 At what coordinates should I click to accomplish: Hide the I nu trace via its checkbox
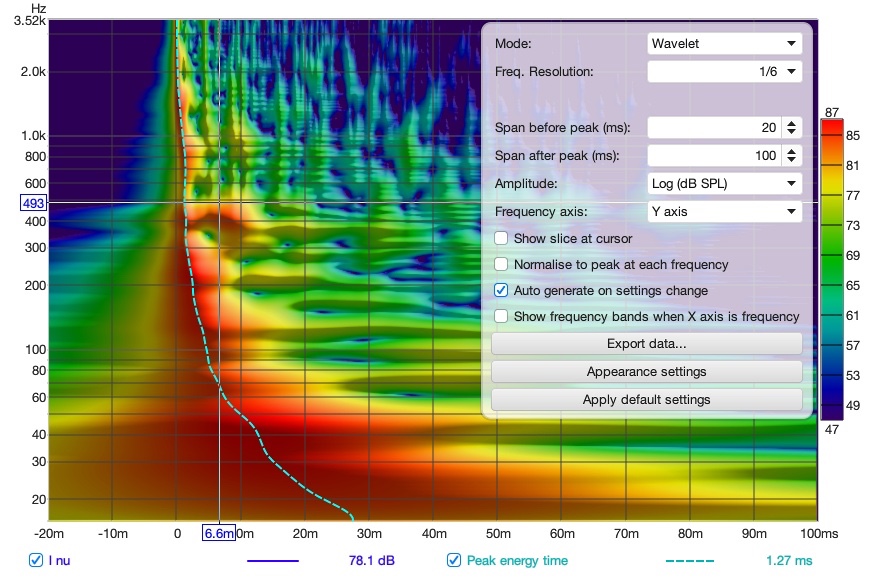pyautogui.click(x=36, y=560)
